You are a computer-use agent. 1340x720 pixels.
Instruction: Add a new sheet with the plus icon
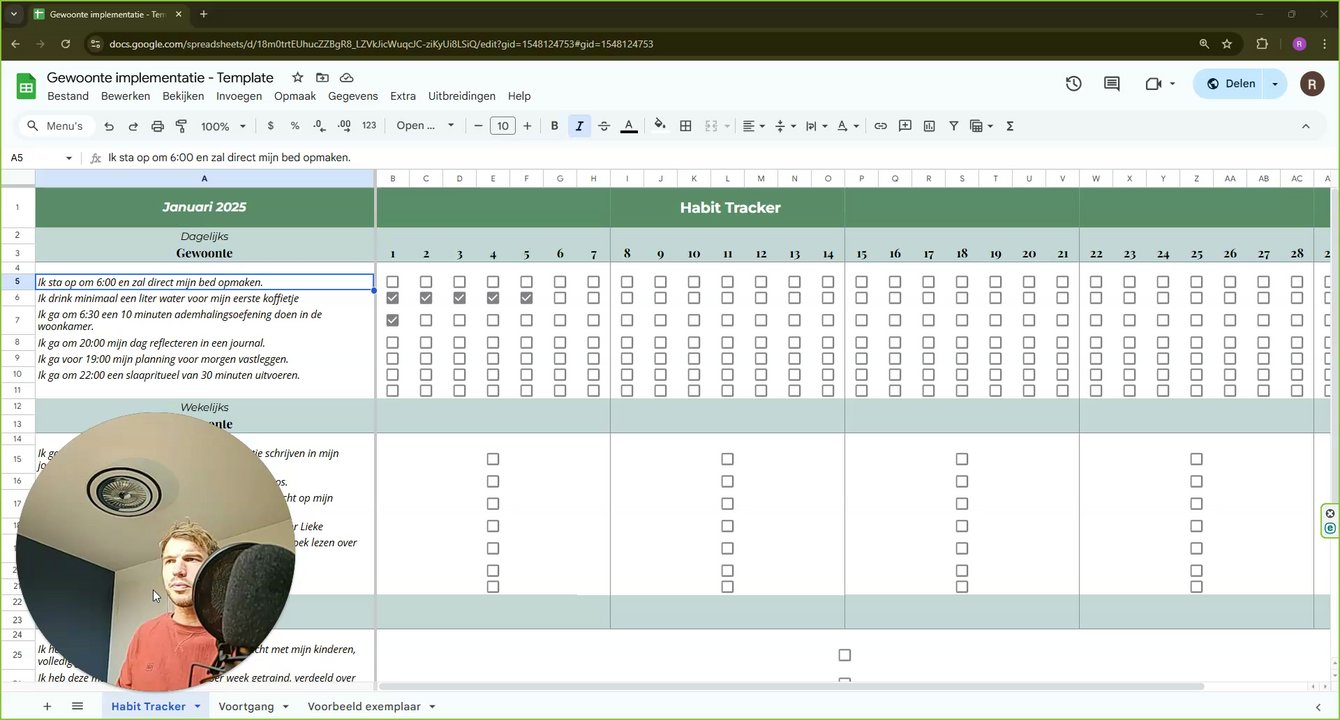(x=47, y=706)
